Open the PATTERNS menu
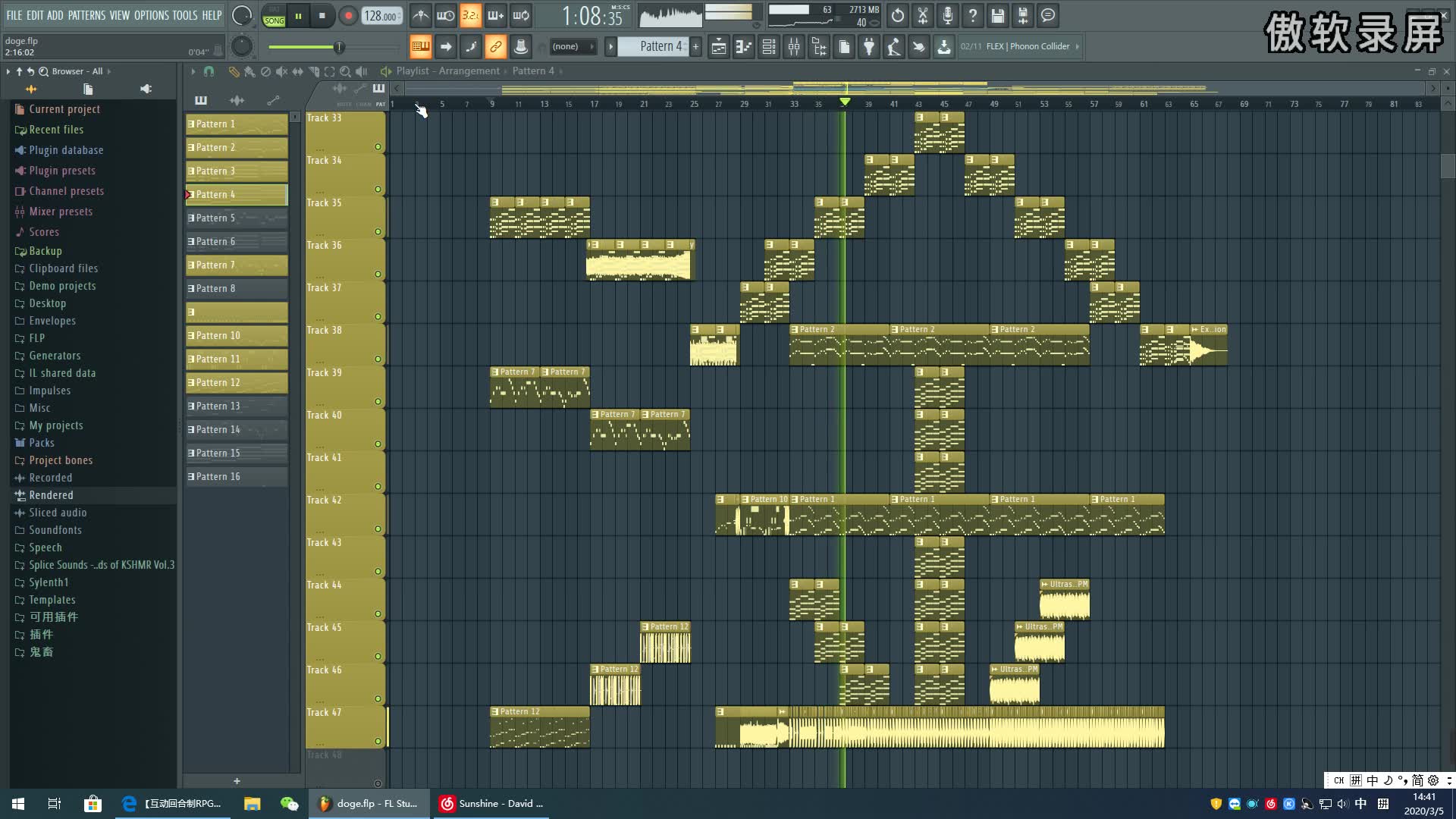Screen dimensions: 1456x819 86,14
